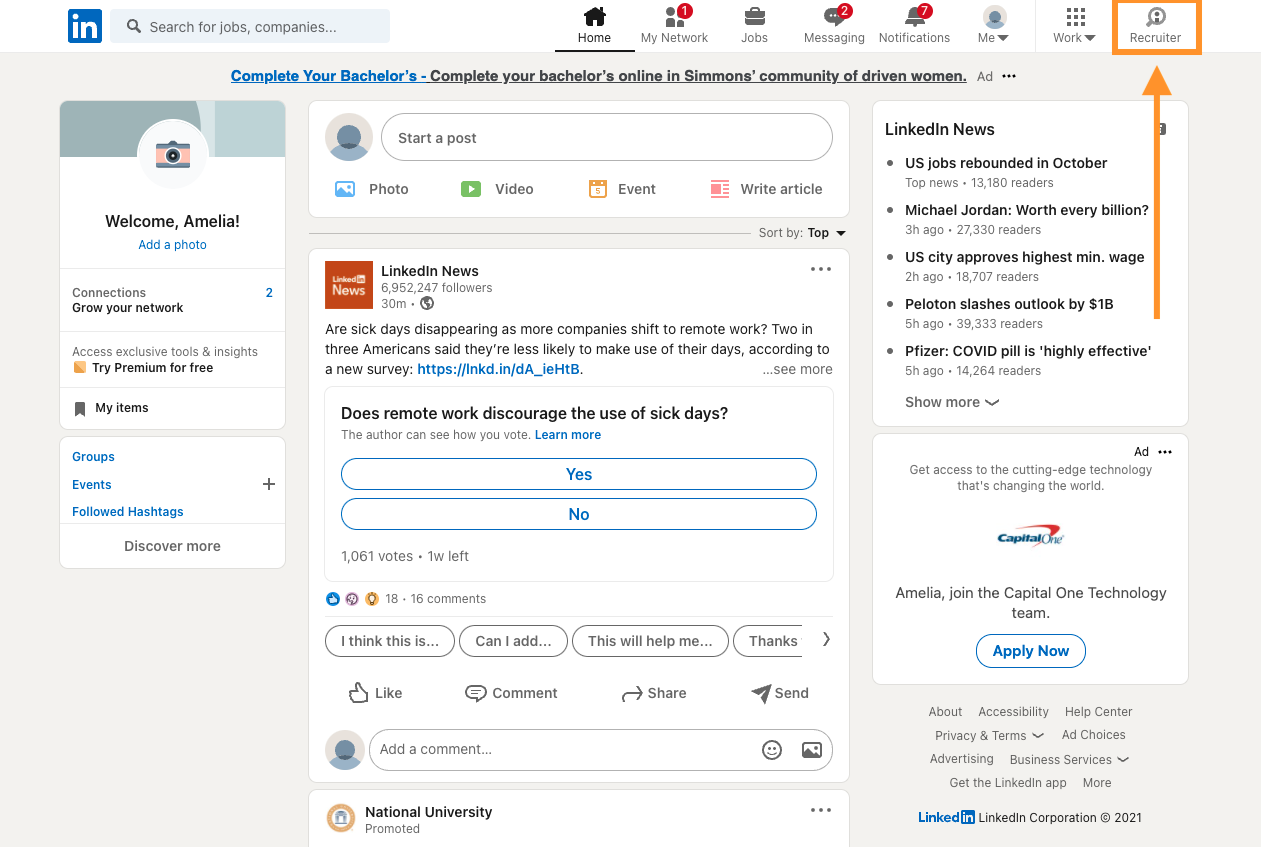
Task: Open the Home tab
Action: point(594,26)
